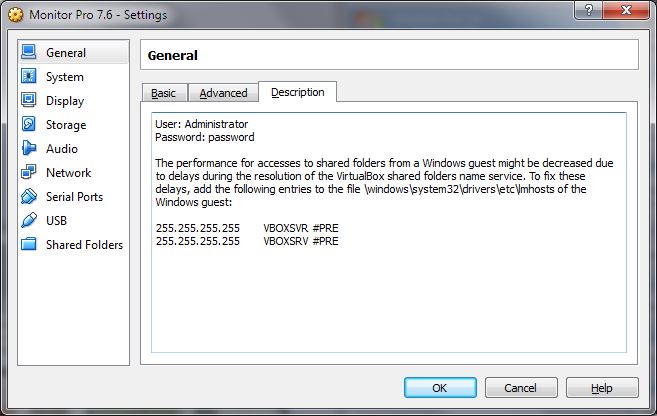
Task: Click the Display monitor icon
Action: [x=29, y=101]
